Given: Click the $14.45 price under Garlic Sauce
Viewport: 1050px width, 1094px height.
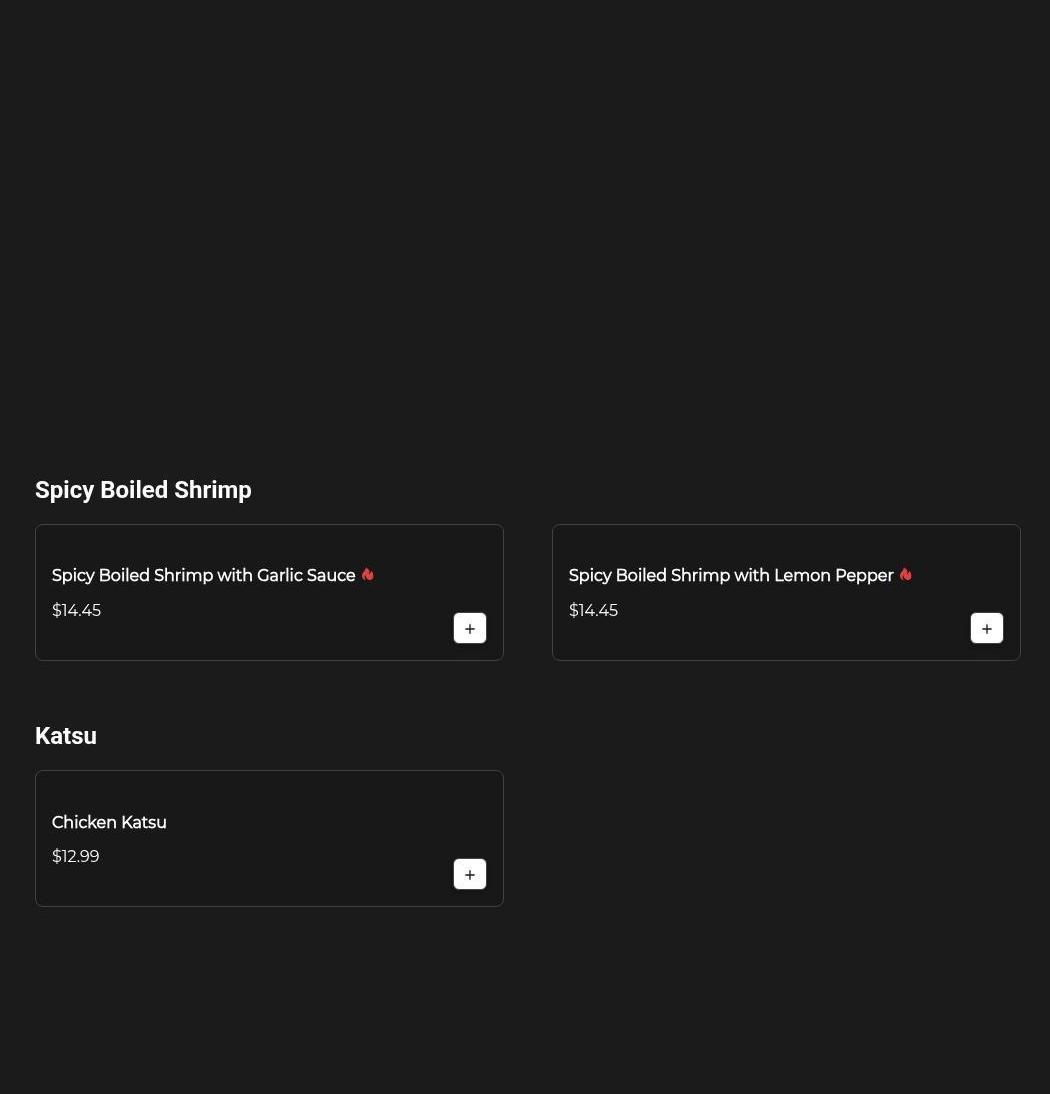Looking at the screenshot, I should (76, 610).
